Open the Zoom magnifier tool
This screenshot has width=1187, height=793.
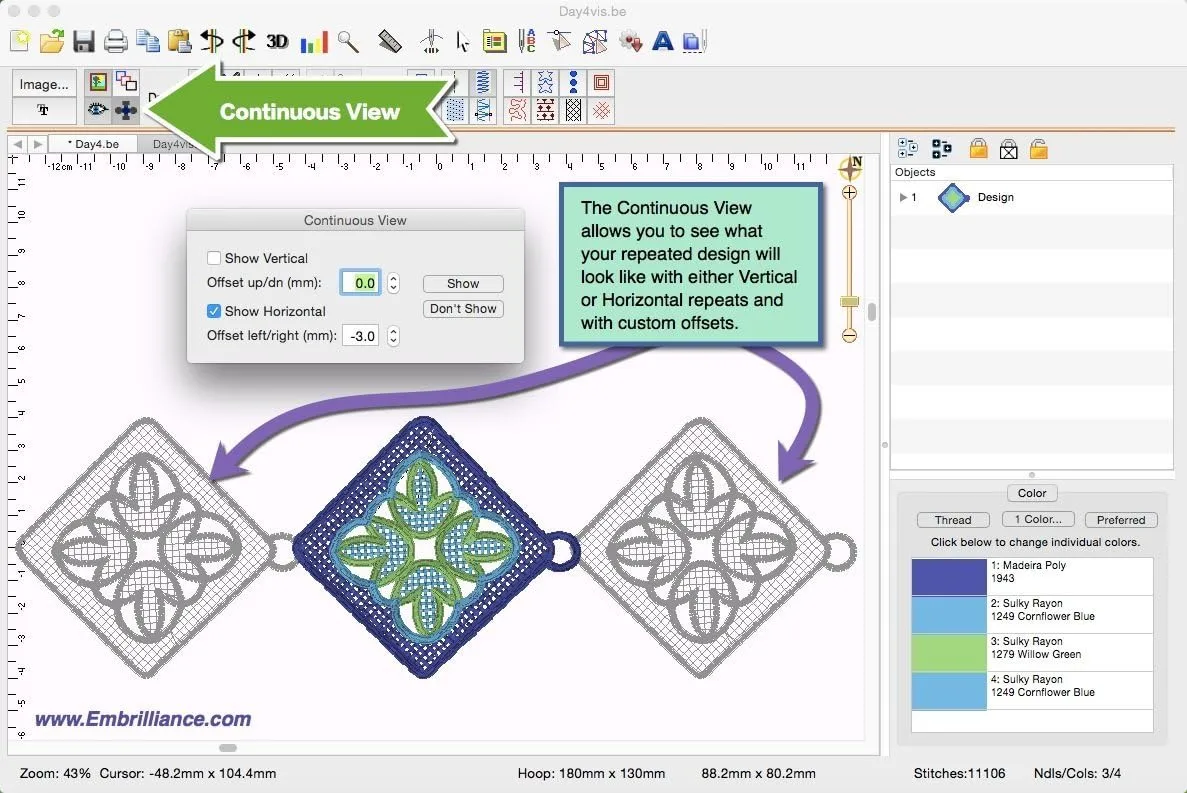coord(348,41)
